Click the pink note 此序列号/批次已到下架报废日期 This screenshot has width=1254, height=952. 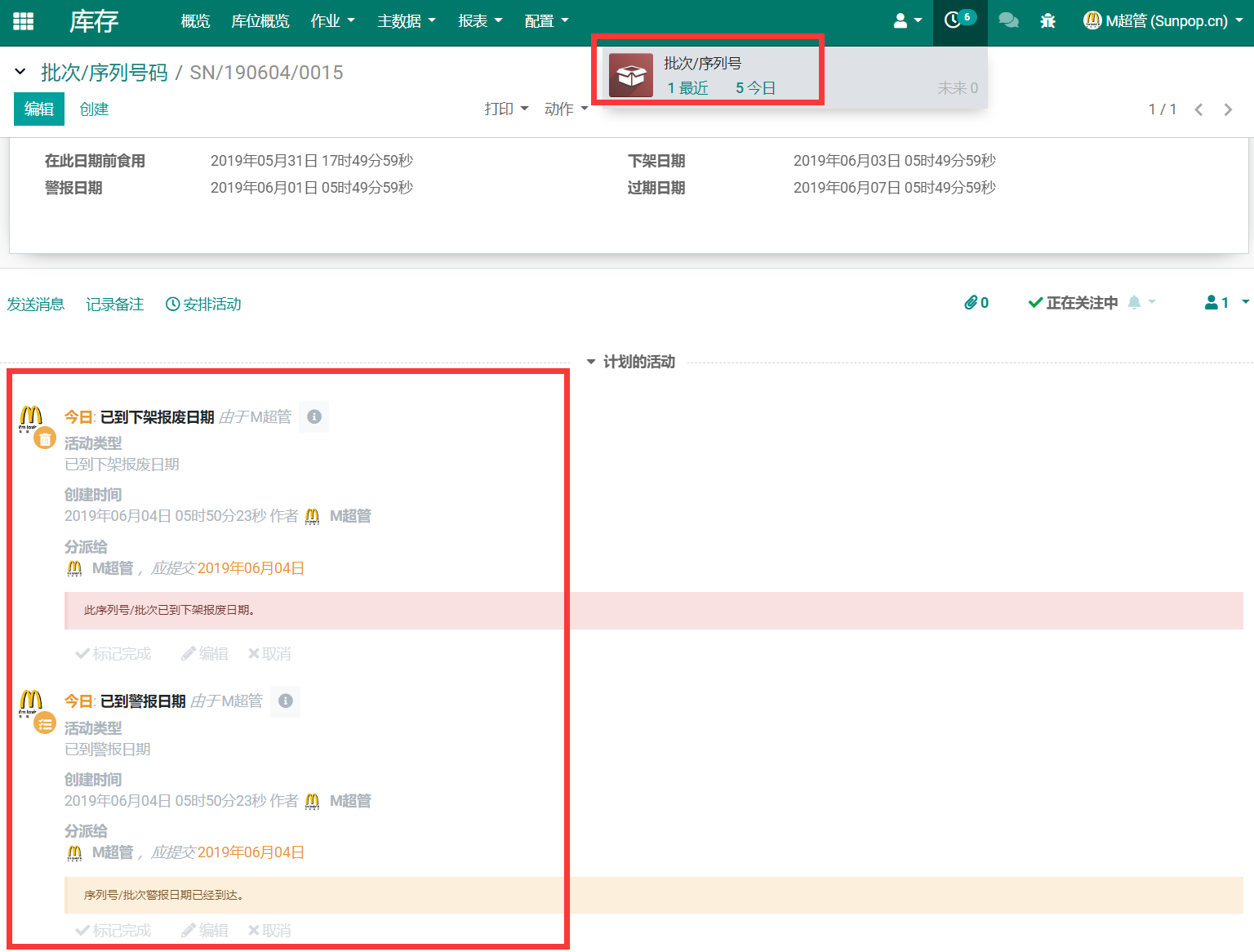point(654,610)
